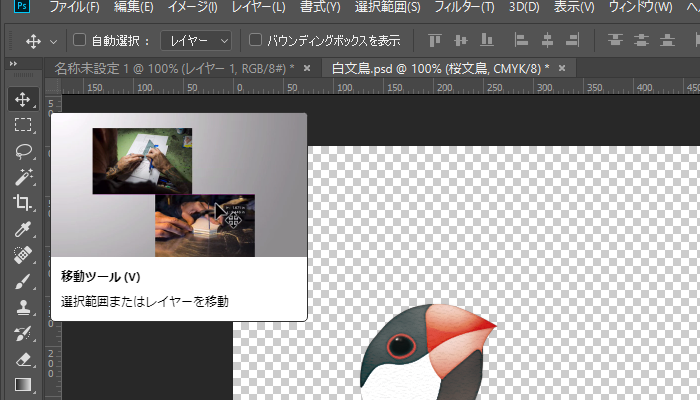Open the イメージ(I) menu
Viewport: 700px width, 400px height.
click(x=193, y=7)
